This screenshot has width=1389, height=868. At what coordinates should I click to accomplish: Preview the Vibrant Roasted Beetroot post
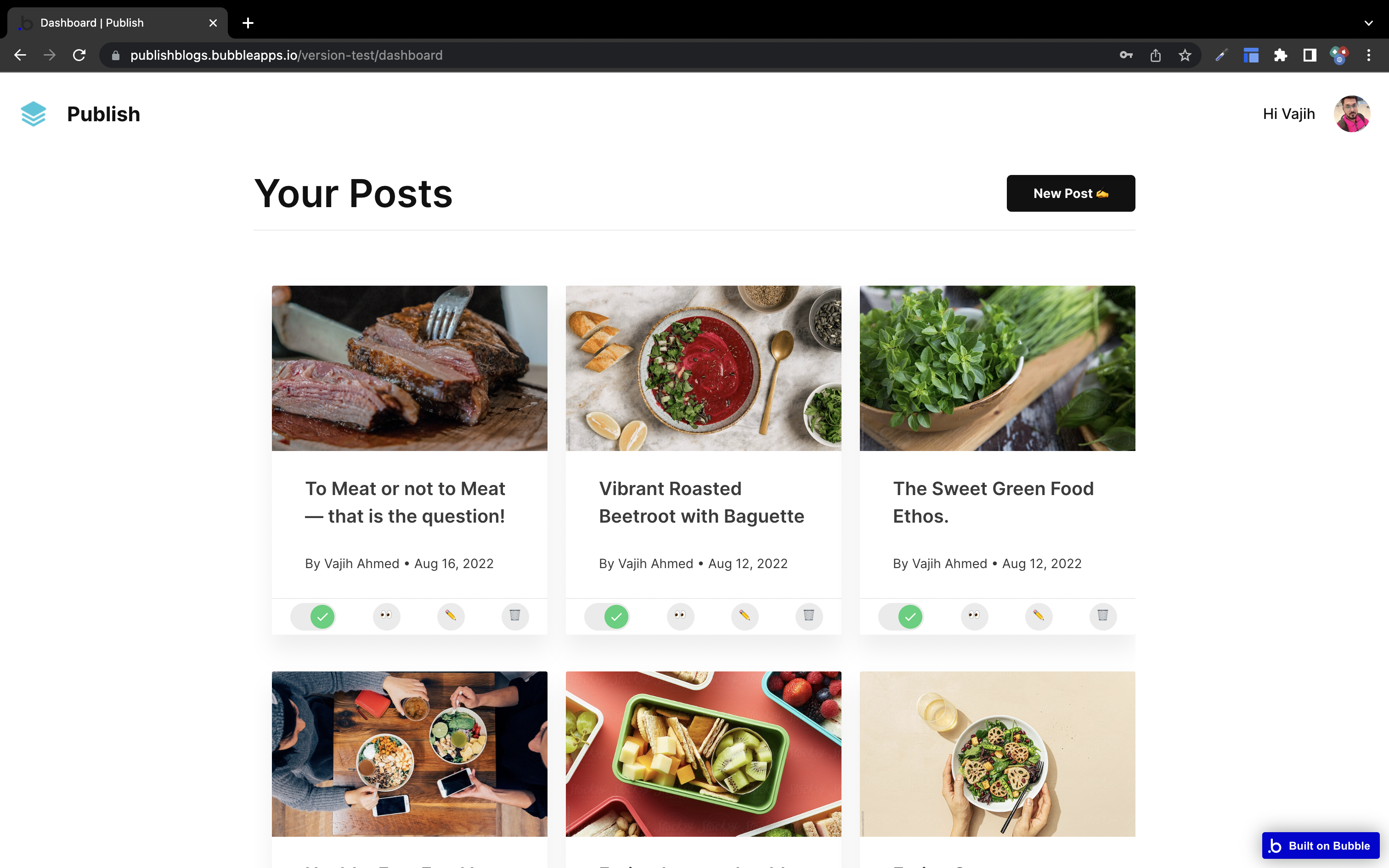(680, 616)
